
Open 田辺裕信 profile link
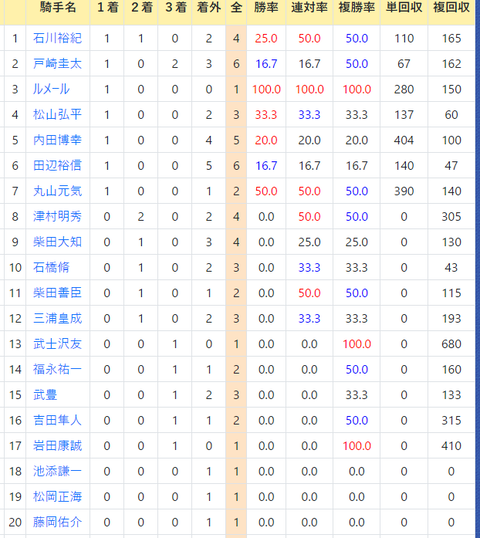tap(57, 165)
